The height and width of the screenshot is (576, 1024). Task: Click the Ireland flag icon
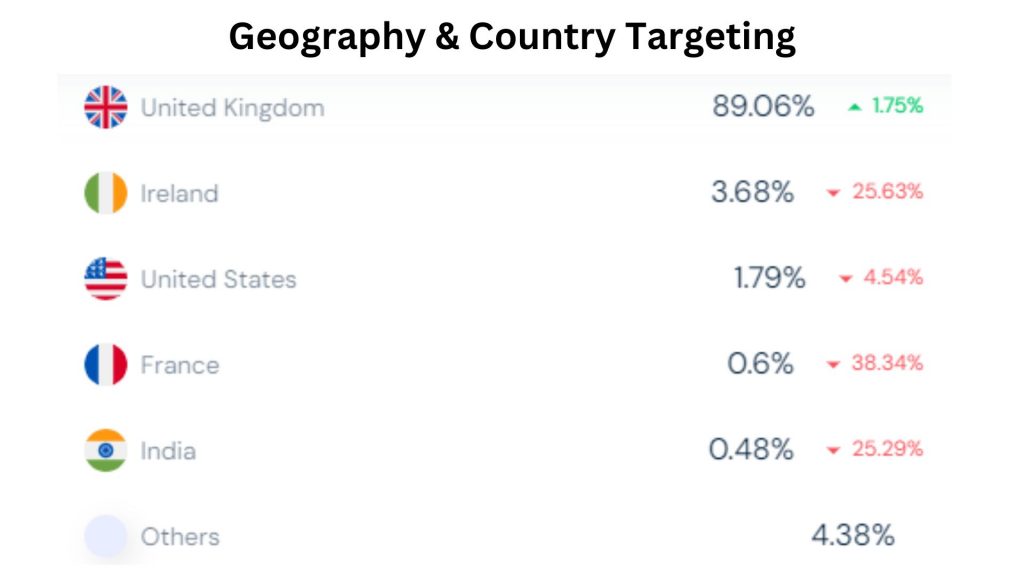(106, 193)
